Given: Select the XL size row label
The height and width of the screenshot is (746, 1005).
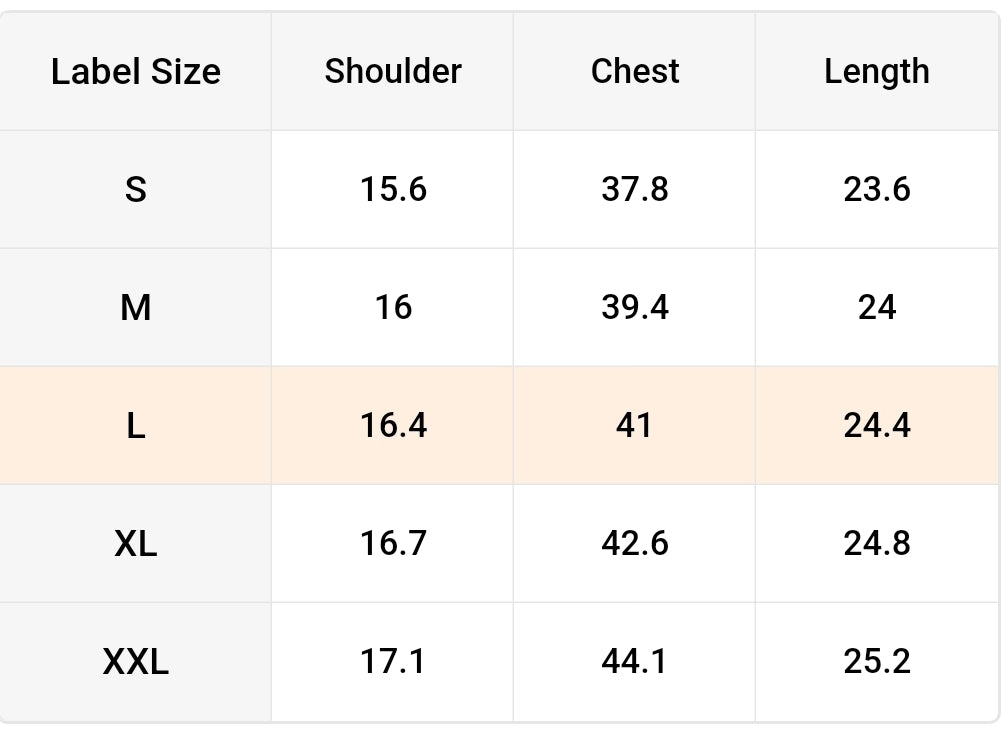Looking at the screenshot, I should [136, 543].
